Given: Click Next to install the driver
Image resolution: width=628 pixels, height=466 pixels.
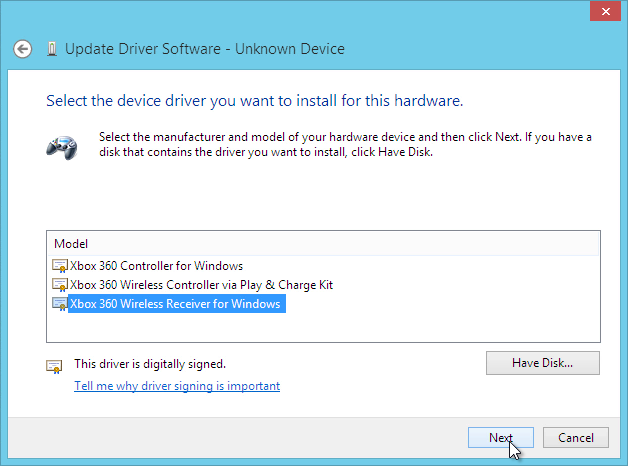Looking at the screenshot, I should (x=501, y=438).
